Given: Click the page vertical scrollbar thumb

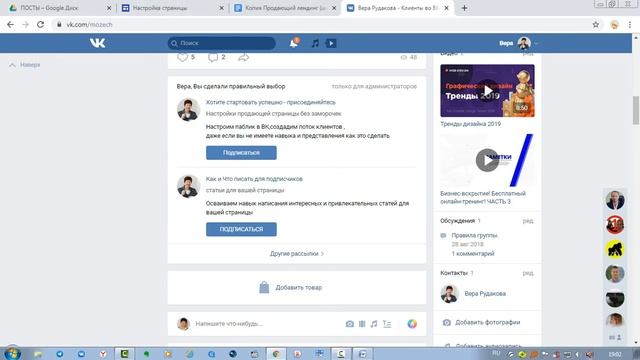Looking at the screenshot, I should [636, 110].
